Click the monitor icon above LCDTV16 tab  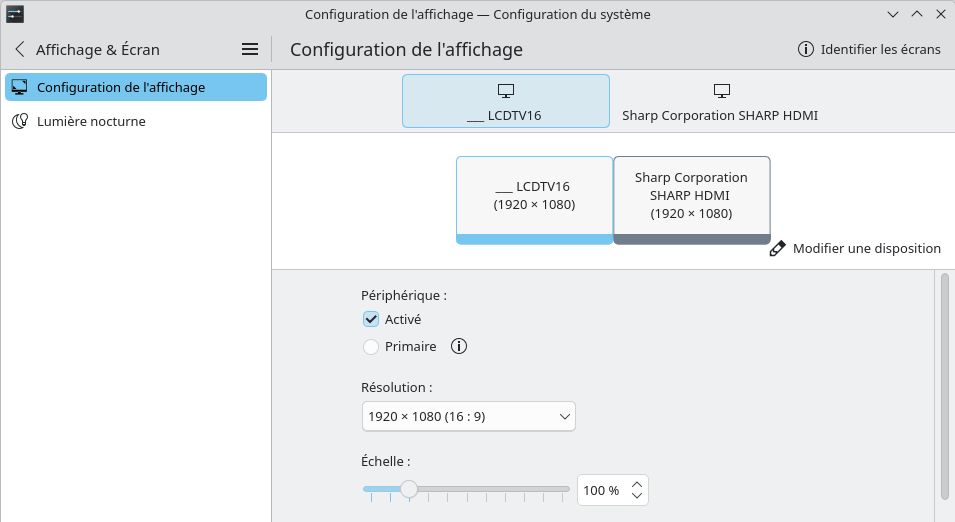click(505, 91)
